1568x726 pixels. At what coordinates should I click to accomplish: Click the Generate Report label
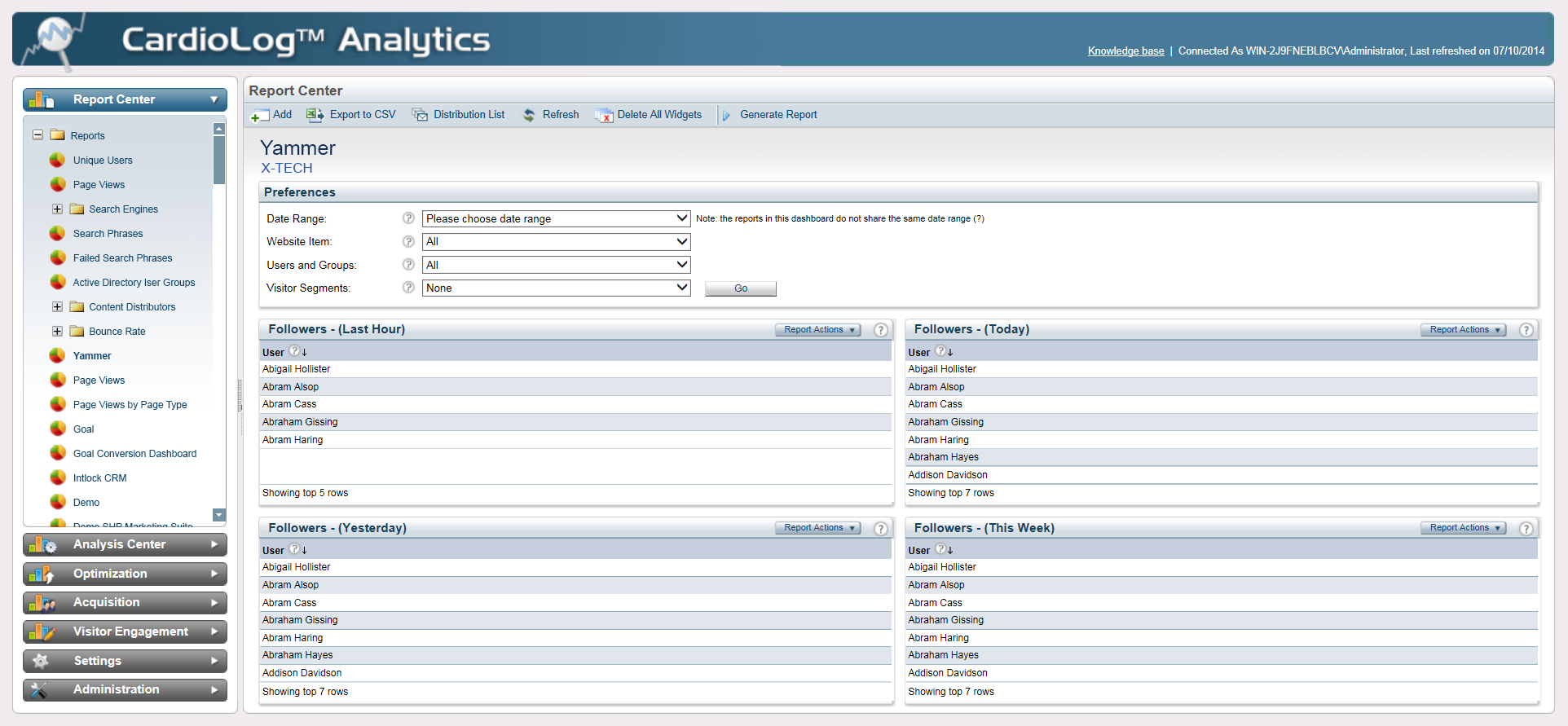pos(778,115)
